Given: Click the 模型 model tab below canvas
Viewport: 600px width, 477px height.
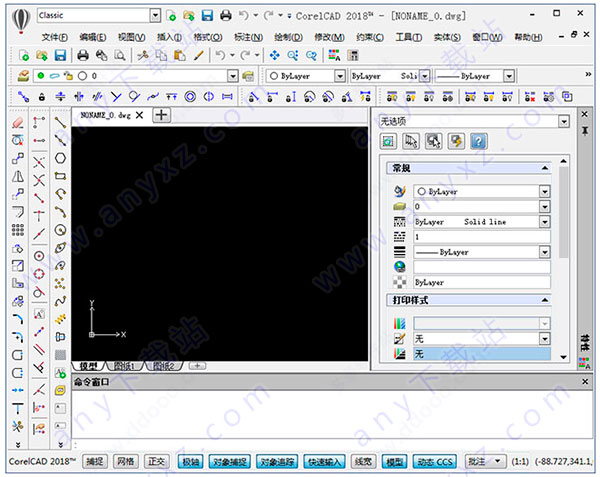Looking at the screenshot, I should [x=88, y=366].
